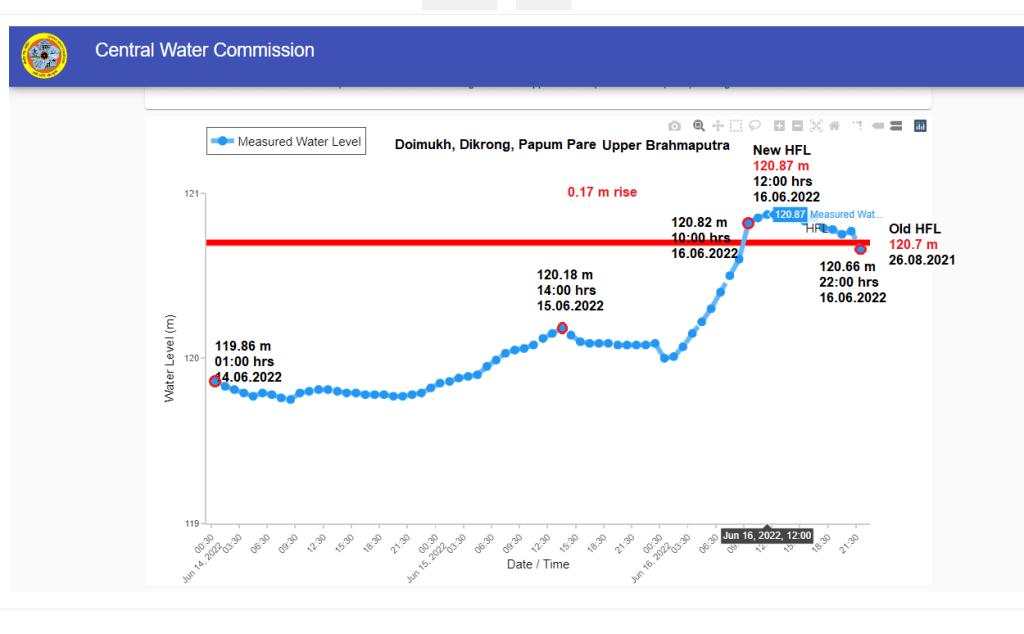Choose the Lasso Select tool

tap(755, 126)
